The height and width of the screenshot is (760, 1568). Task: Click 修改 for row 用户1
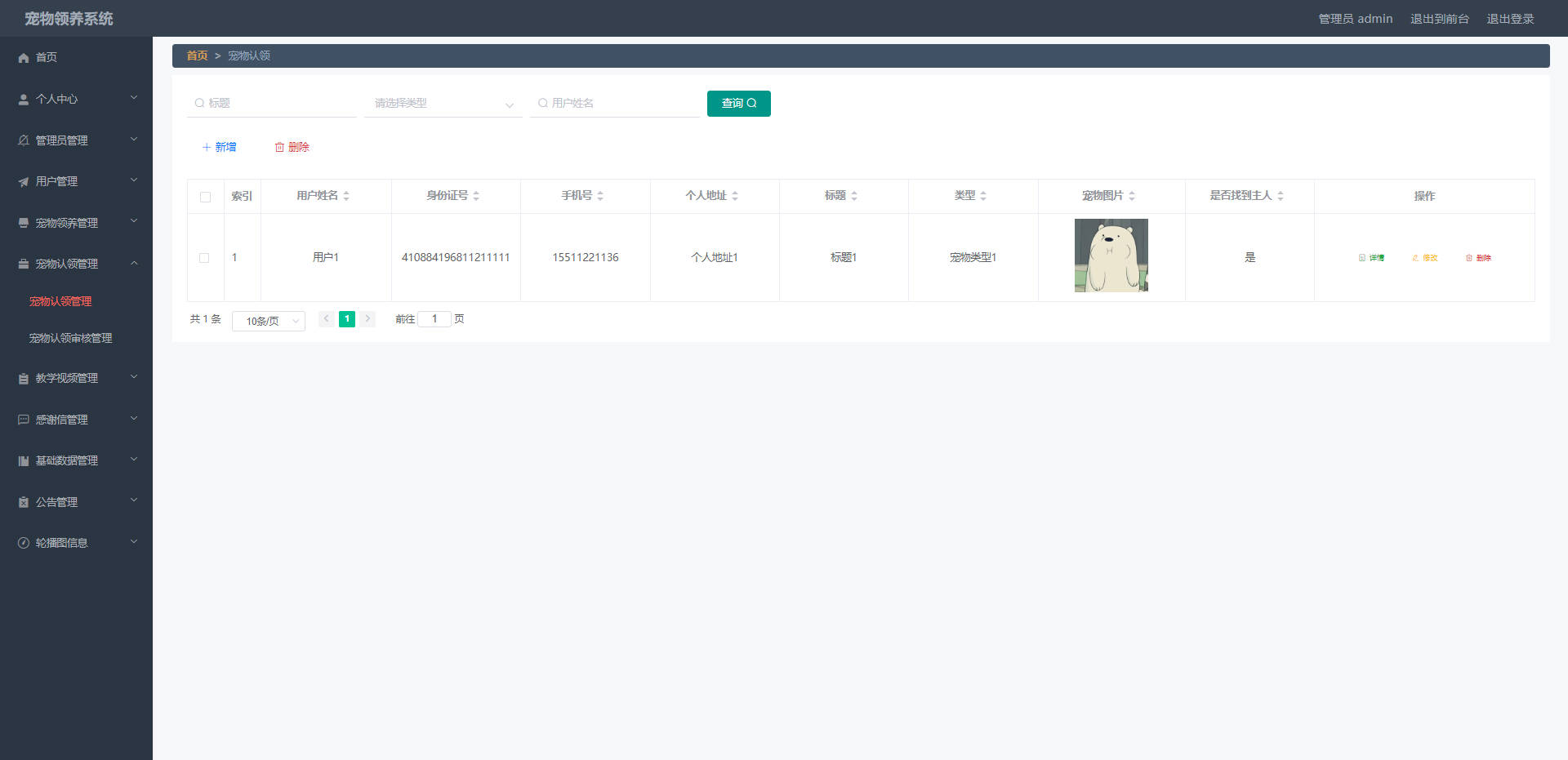click(x=1424, y=258)
